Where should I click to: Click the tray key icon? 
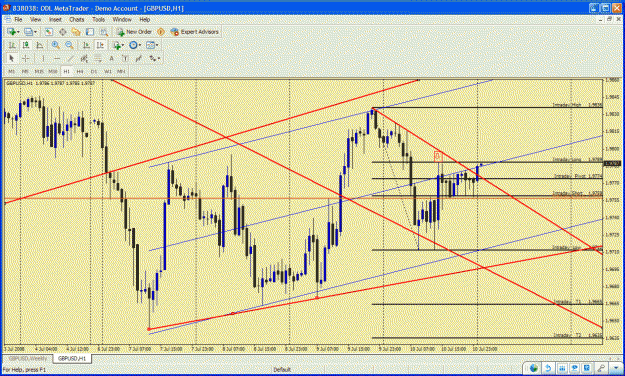click(x=601, y=368)
